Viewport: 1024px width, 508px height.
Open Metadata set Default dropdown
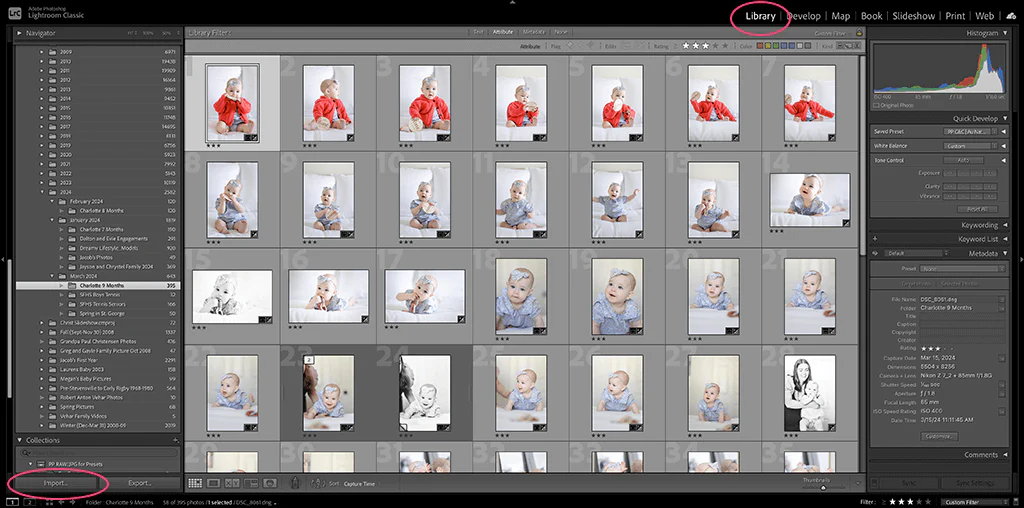pos(914,253)
